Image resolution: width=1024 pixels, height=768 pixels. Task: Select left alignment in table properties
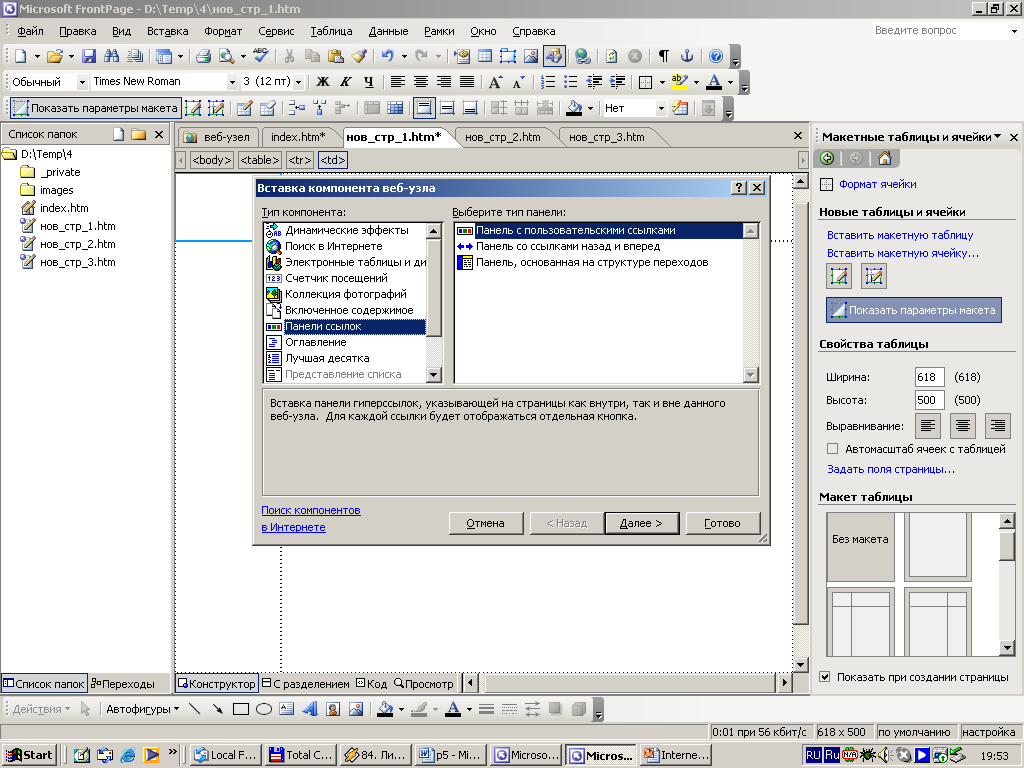point(927,426)
